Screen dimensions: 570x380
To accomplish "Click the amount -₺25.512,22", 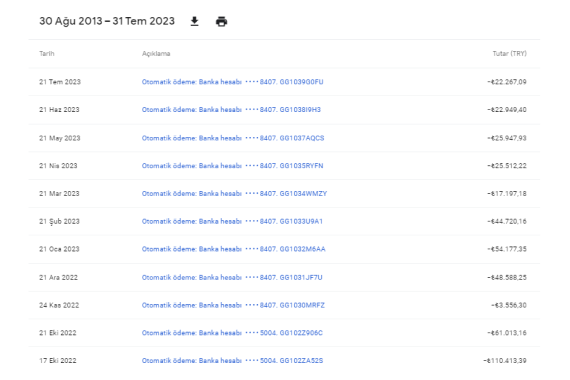I will (x=507, y=165).
